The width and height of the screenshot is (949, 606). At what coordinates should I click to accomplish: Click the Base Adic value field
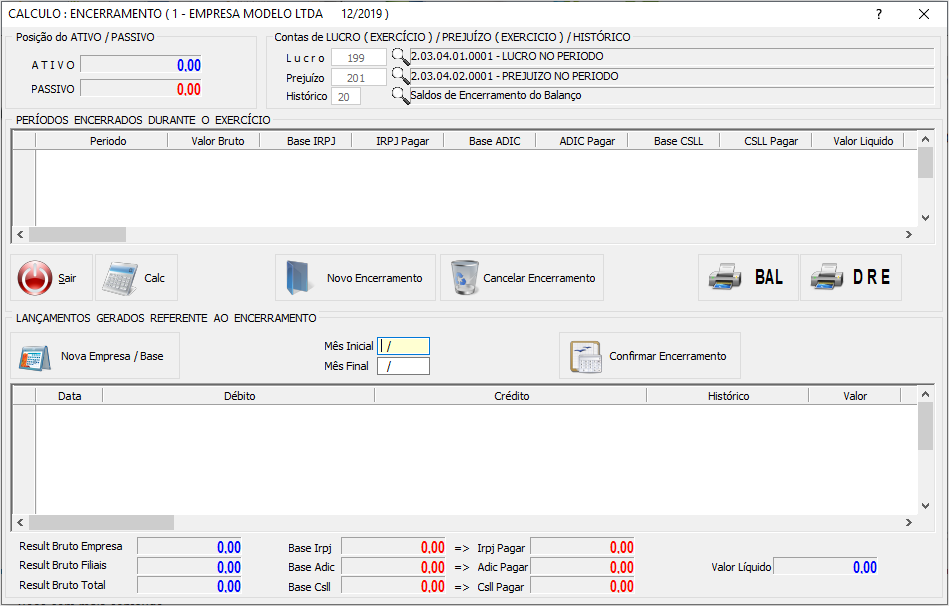pyautogui.click(x=393, y=567)
